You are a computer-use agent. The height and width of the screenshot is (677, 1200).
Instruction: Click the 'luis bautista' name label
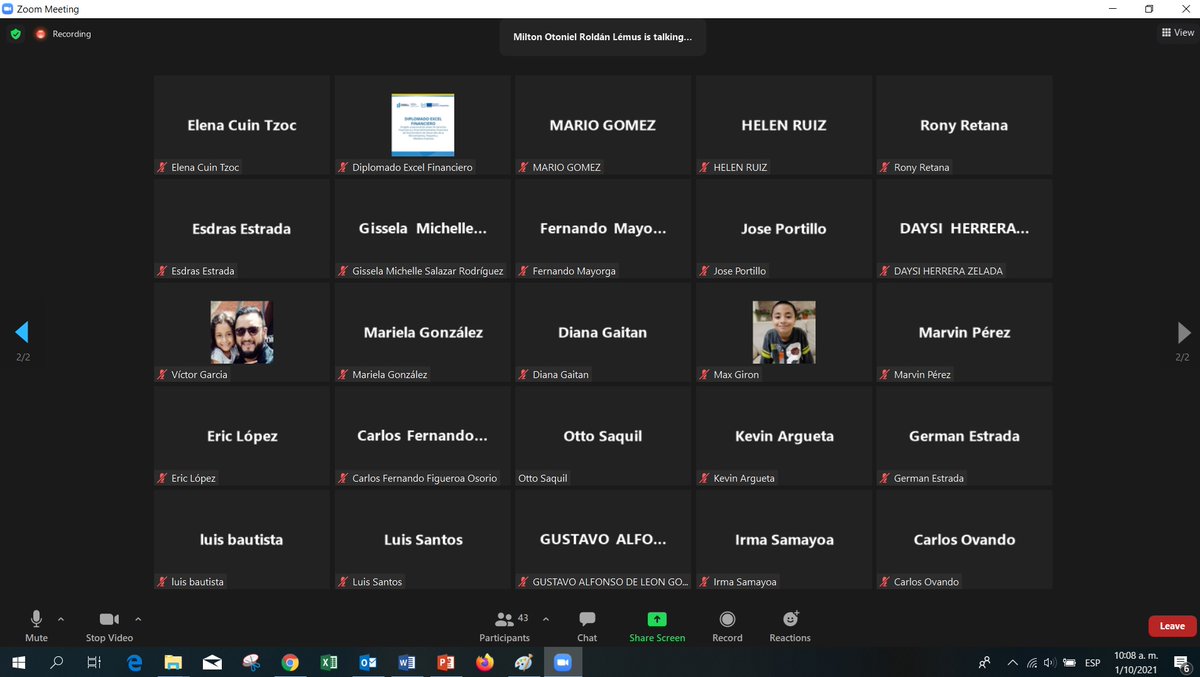coord(198,582)
